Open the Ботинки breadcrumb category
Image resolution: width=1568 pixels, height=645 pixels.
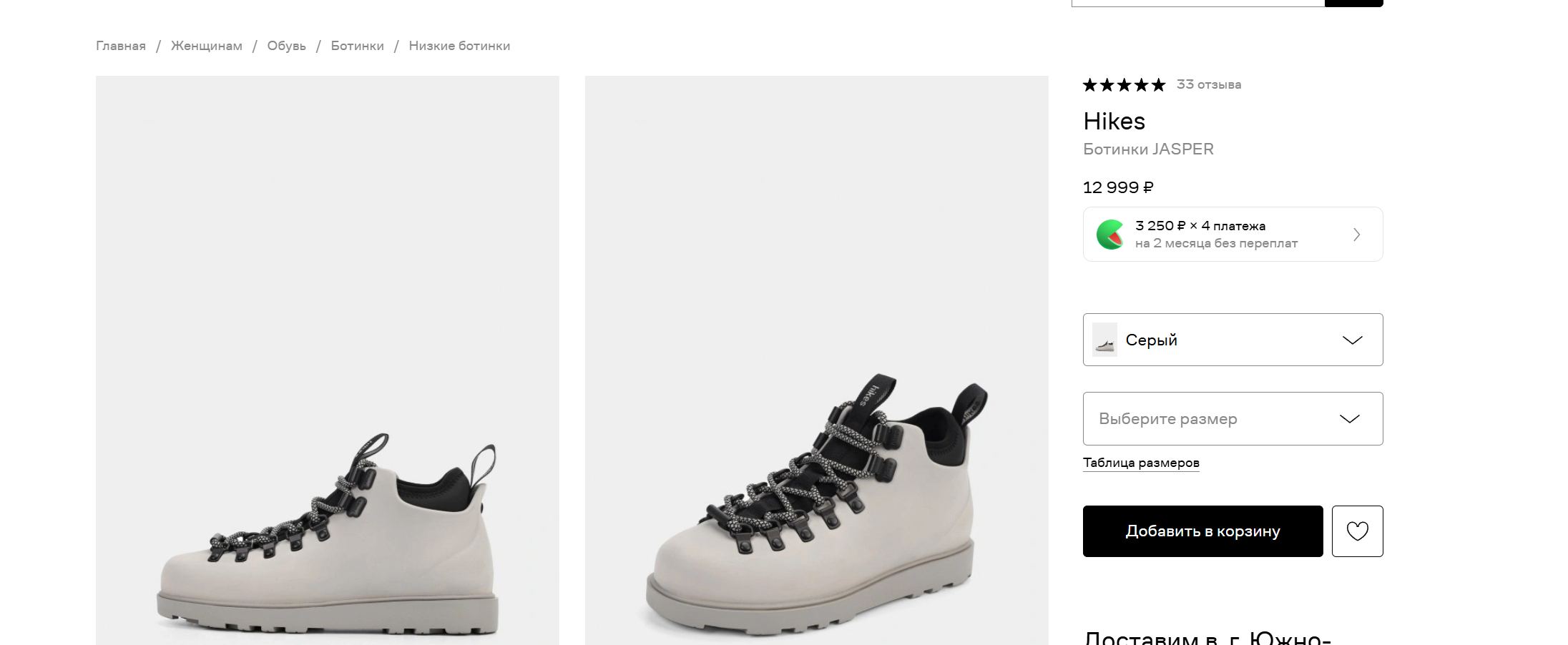tap(357, 46)
